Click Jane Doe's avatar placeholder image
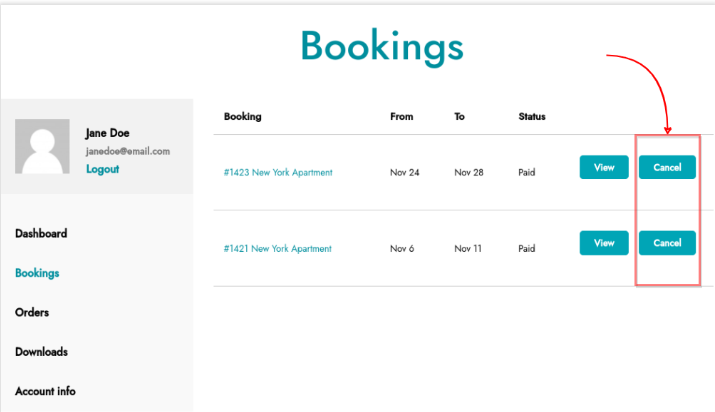Viewport: 715px width, 412px height. click(42, 146)
